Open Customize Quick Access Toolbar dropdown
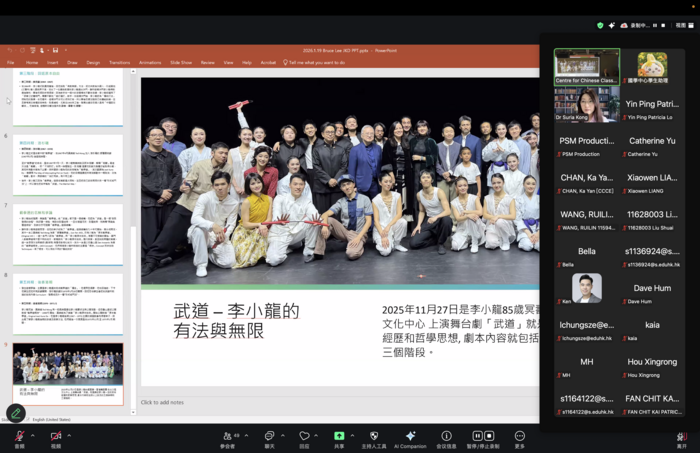Viewport: 700px width, 453px height. pos(66,50)
